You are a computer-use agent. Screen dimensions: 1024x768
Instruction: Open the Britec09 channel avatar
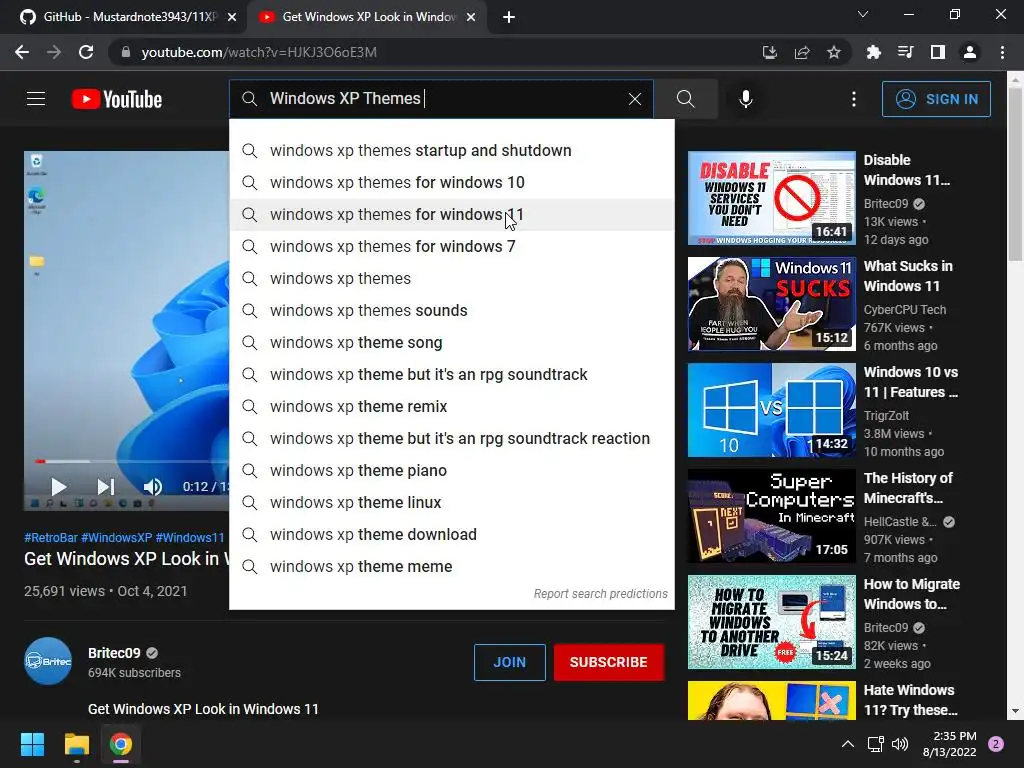tap(48, 661)
